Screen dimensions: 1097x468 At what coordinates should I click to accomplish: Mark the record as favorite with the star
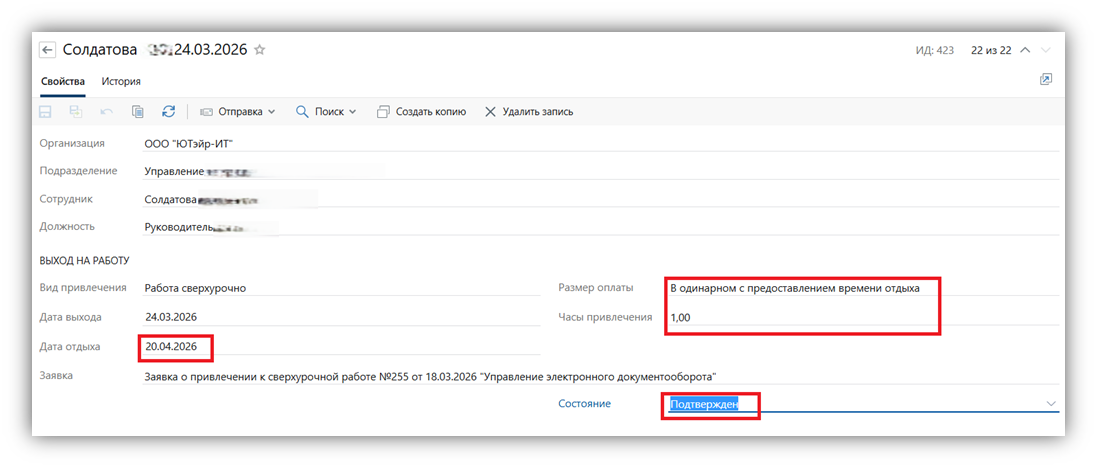click(260, 49)
